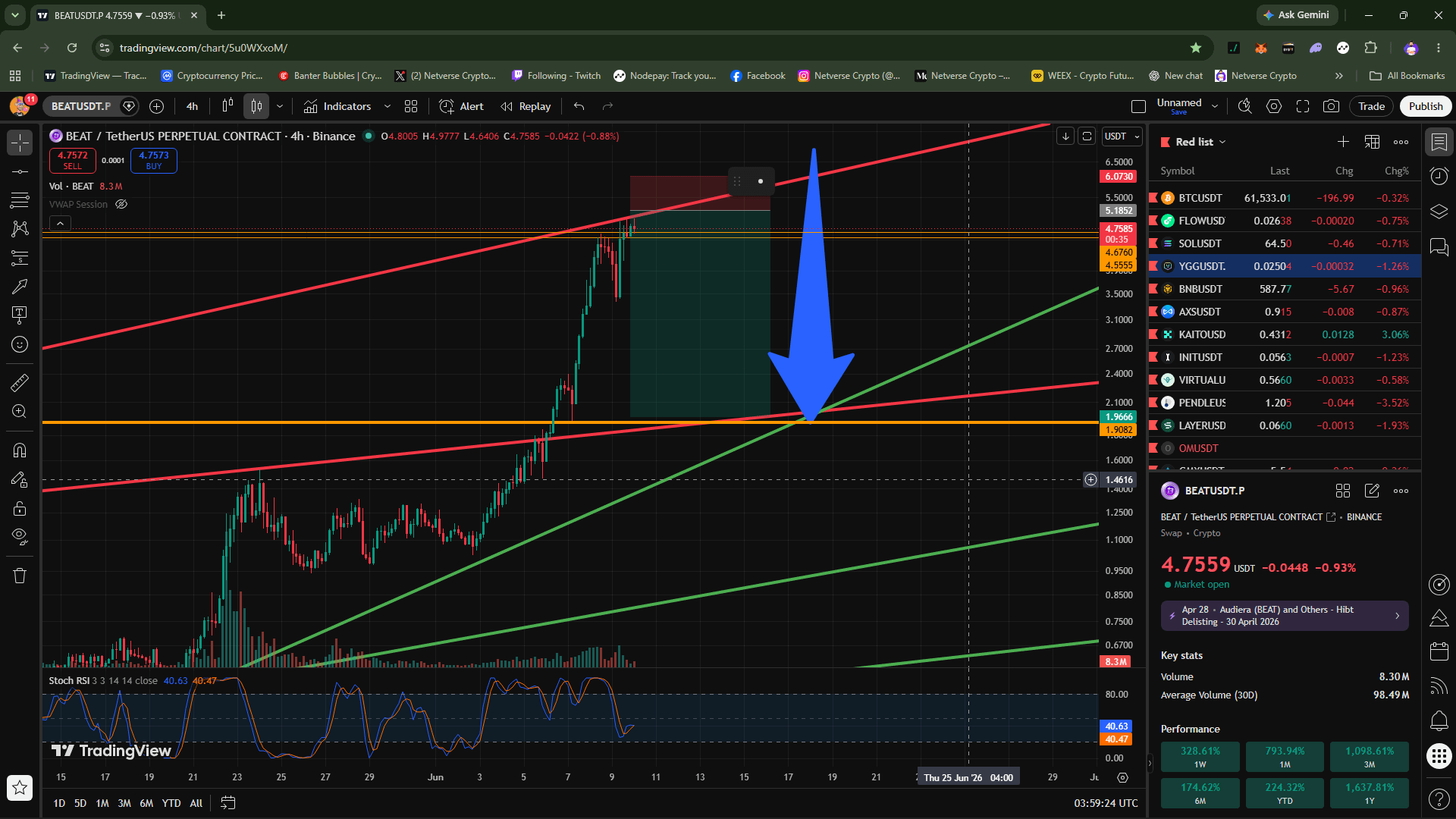Open the object tree layers panel
Viewport: 1456px width, 819px height.
coord(1439,212)
